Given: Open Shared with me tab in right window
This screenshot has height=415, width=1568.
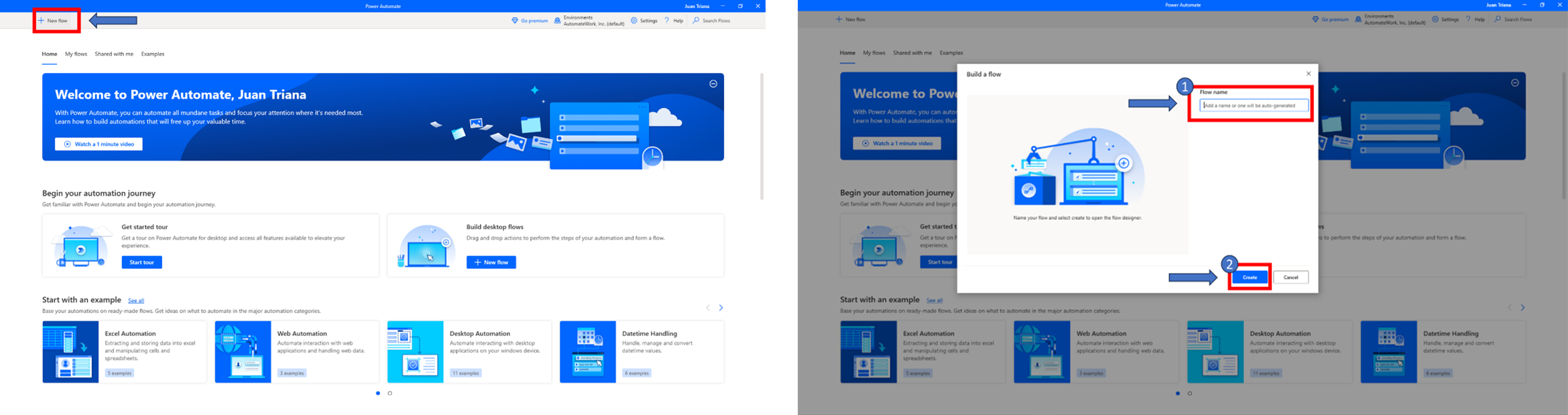Looking at the screenshot, I should 912,53.
